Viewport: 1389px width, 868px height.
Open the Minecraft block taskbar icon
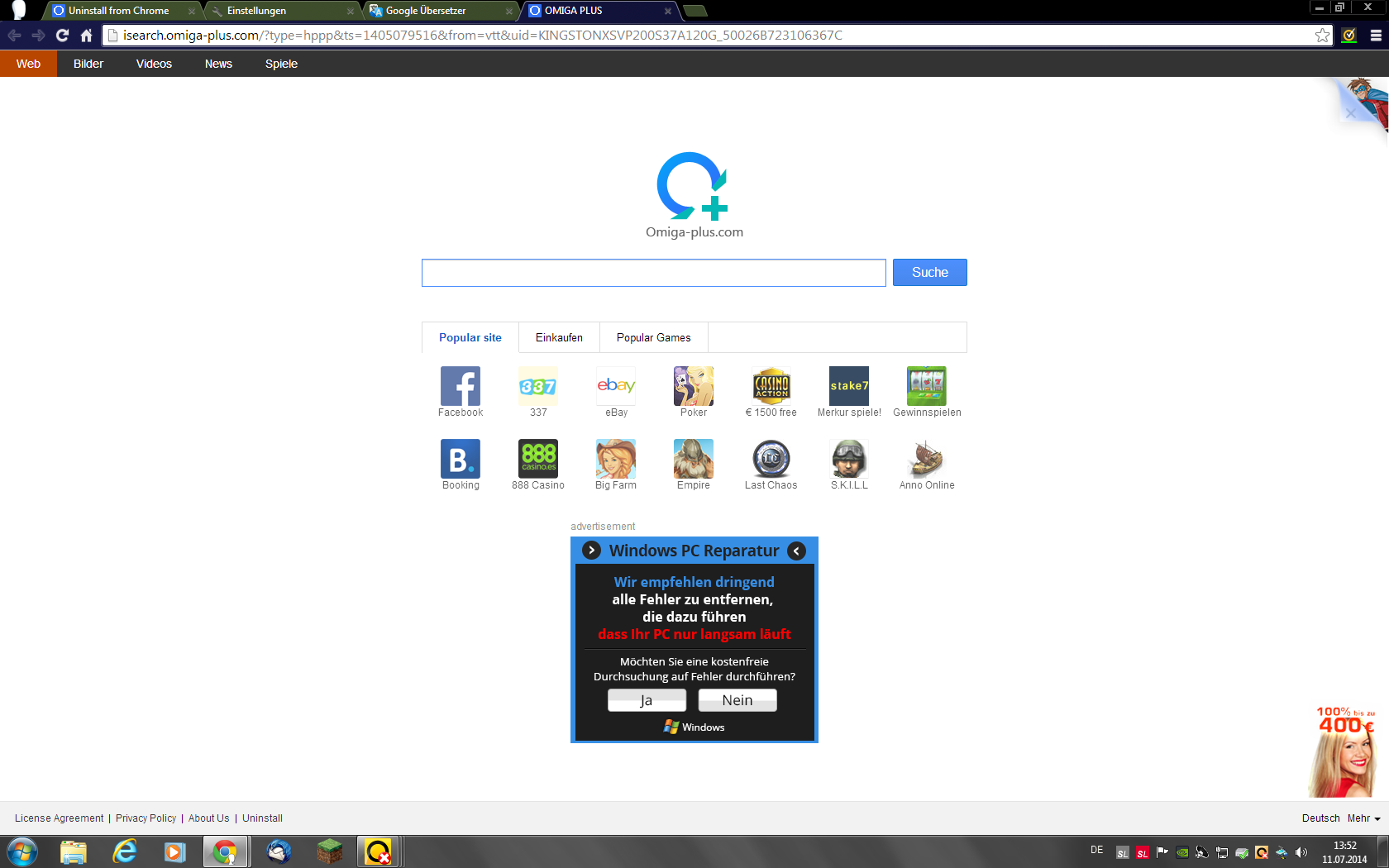tap(329, 851)
